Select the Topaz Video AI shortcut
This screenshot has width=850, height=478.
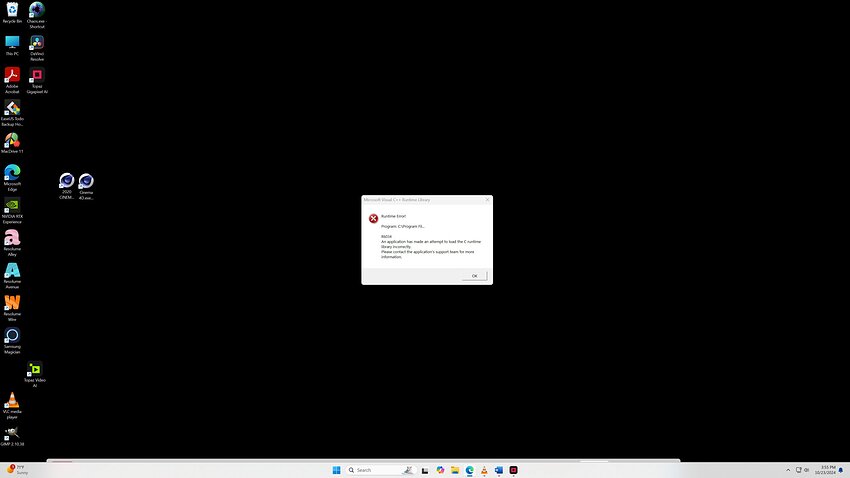click(35, 374)
